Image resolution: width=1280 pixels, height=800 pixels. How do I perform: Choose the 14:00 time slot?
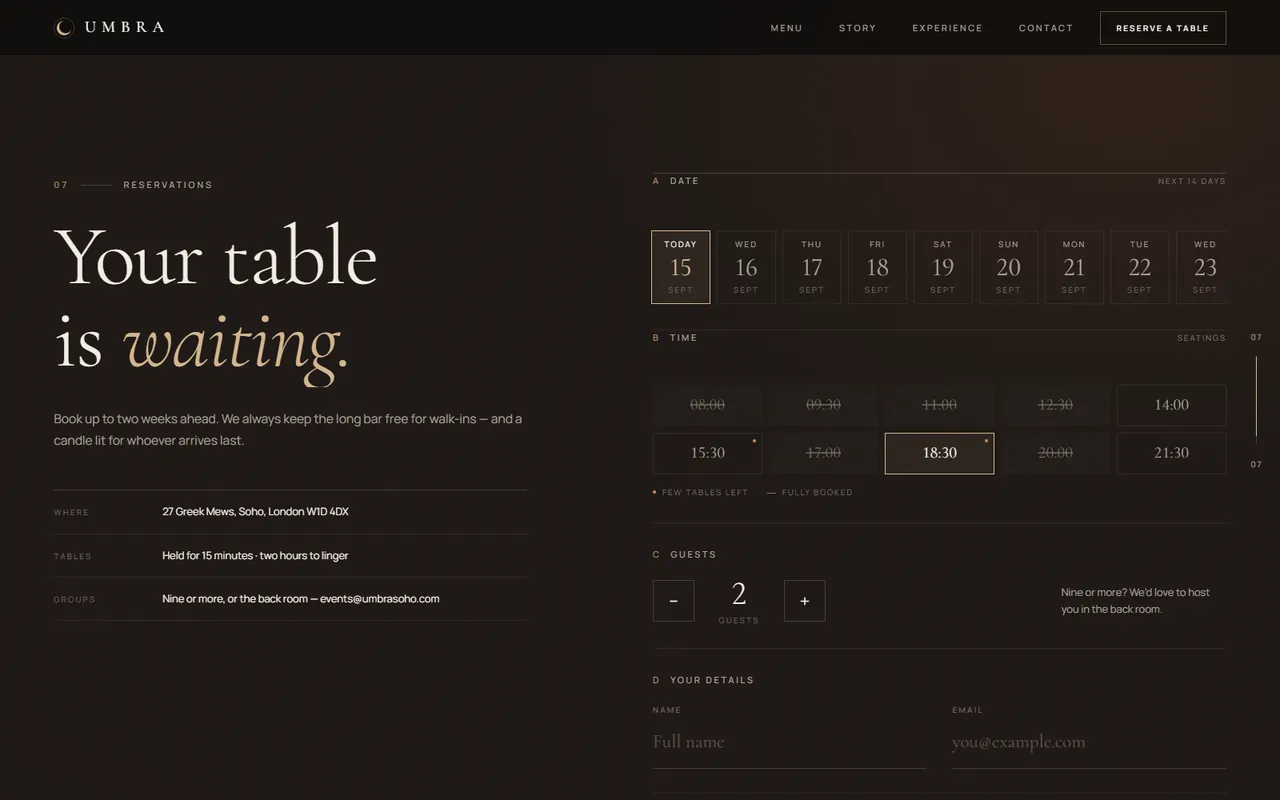point(1171,405)
